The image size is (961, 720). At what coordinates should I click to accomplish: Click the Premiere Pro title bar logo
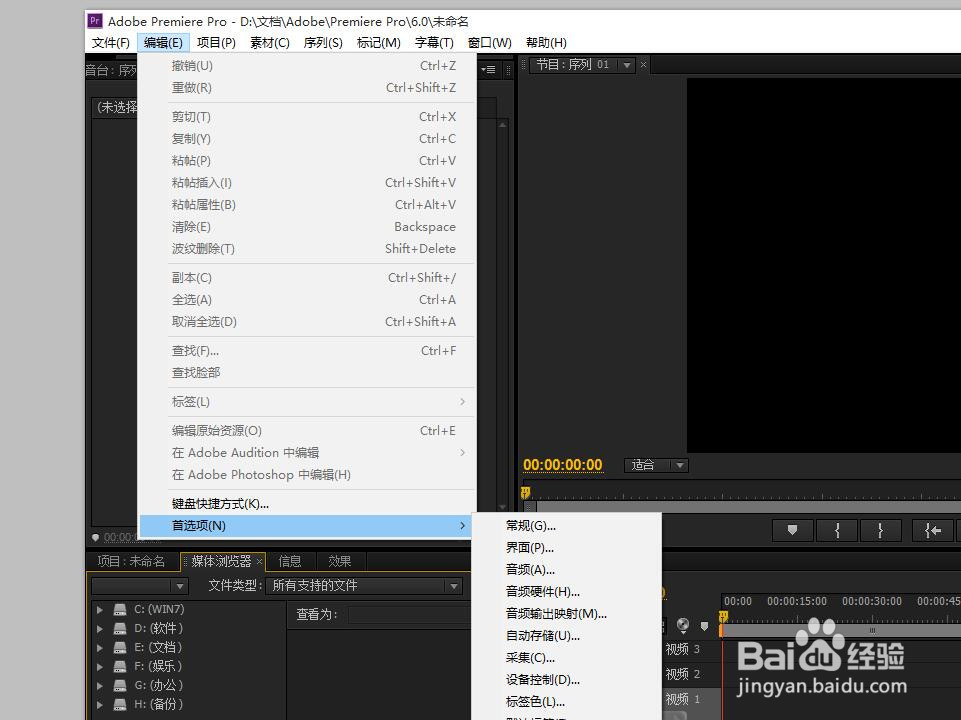click(94, 21)
